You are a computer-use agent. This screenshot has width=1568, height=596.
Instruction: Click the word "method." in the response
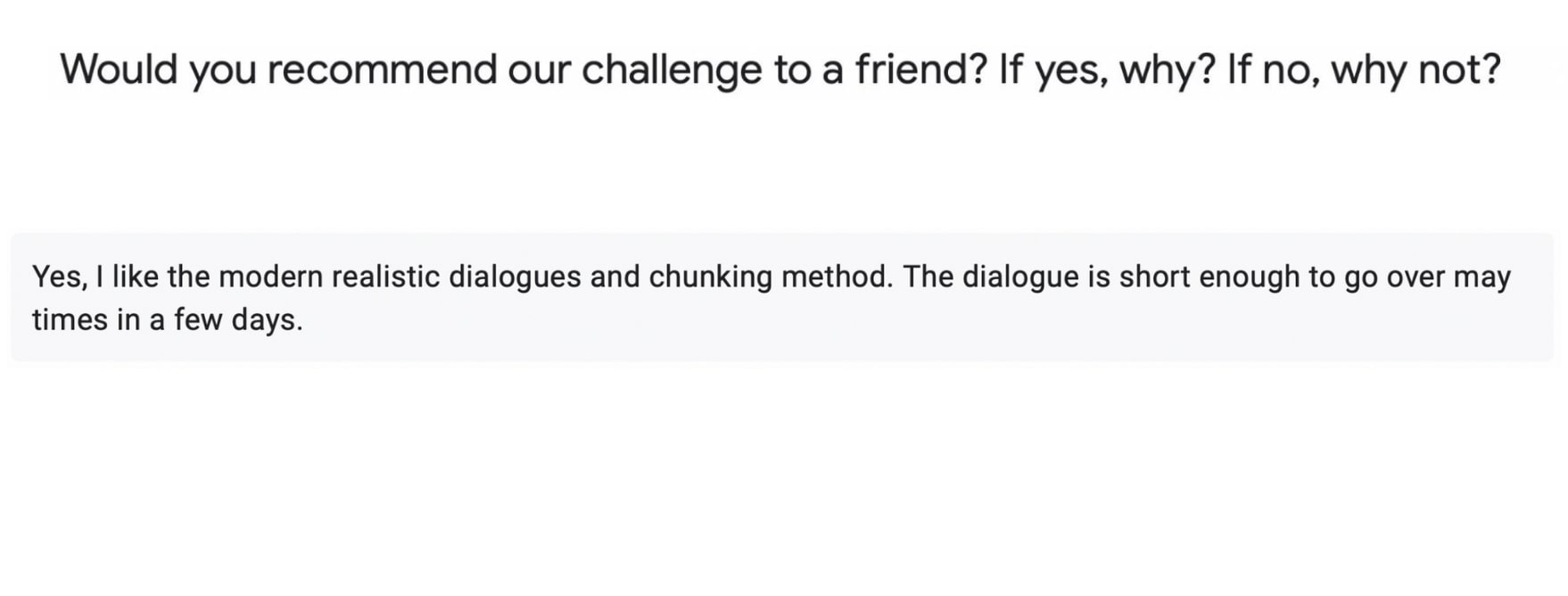[x=837, y=277]
